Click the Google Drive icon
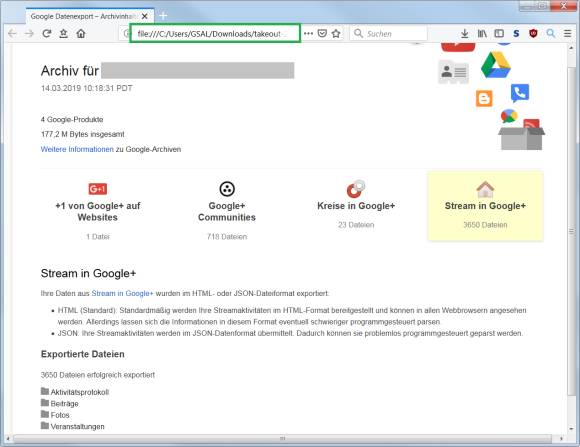Viewport: 580px width, 447px height. pyautogui.click(x=495, y=65)
